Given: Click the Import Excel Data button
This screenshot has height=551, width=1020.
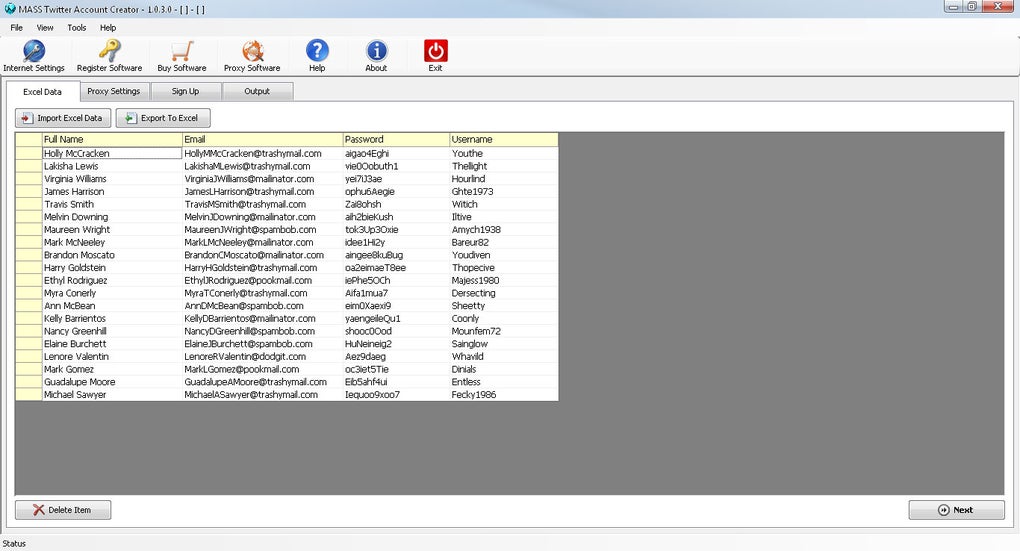Looking at the screenshot, I should click(x=63, y=118).
